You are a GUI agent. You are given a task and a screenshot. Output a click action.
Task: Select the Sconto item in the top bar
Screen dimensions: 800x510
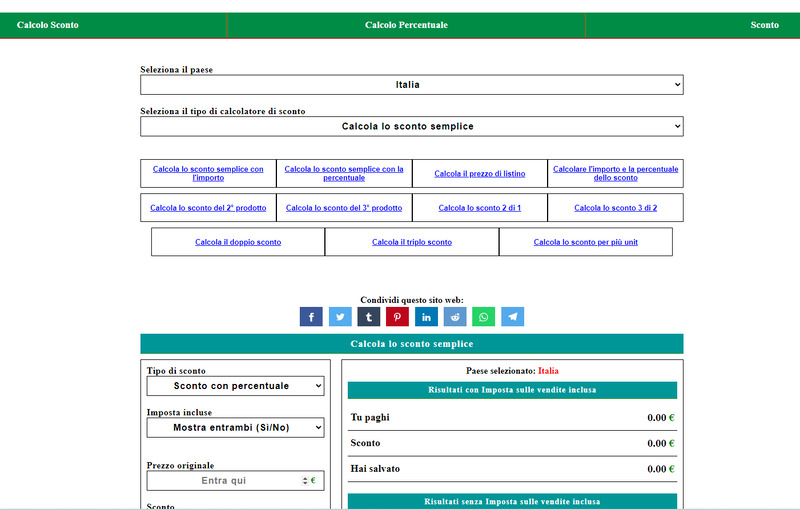(764, 25)
